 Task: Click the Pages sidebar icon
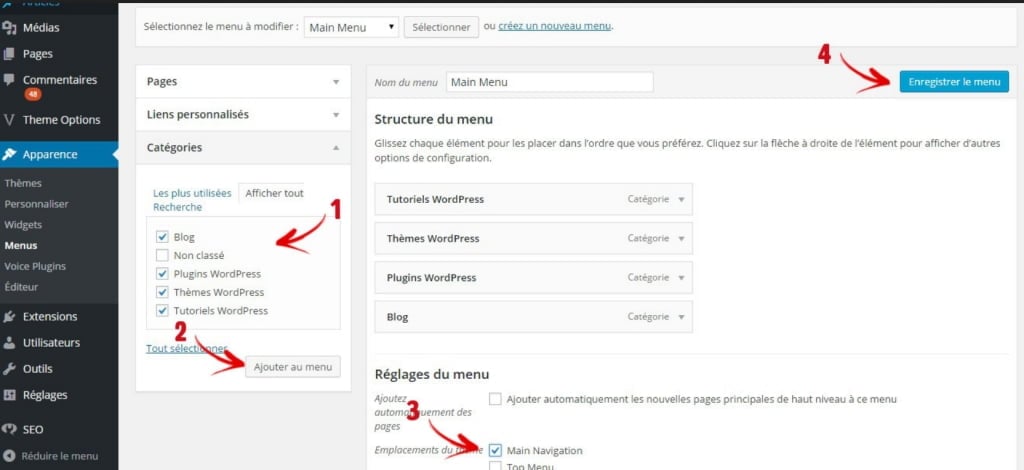pyautogui.click(x=9, y=54)
